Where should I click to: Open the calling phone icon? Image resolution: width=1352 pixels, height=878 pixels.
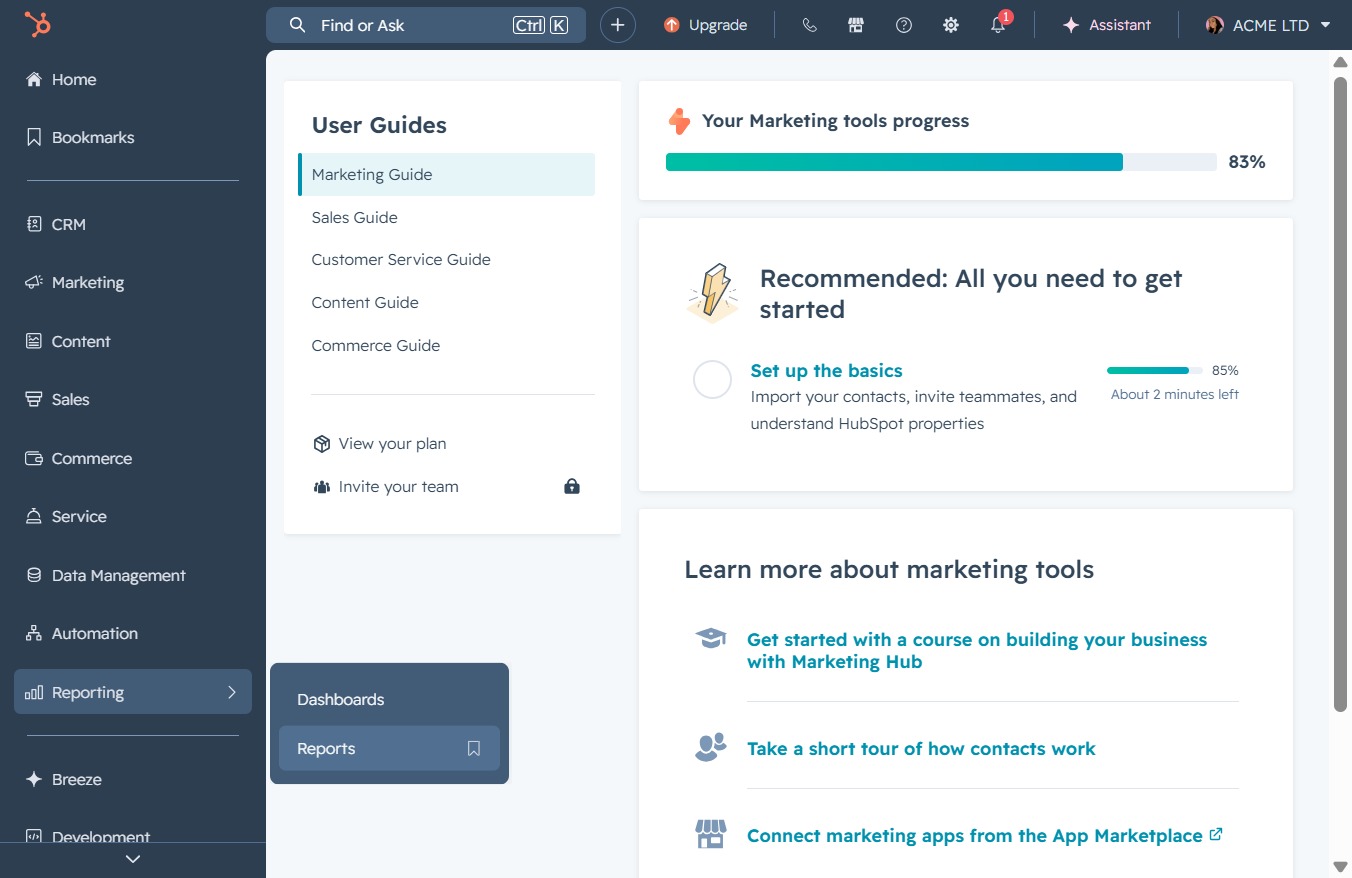[x=810, y=25]
